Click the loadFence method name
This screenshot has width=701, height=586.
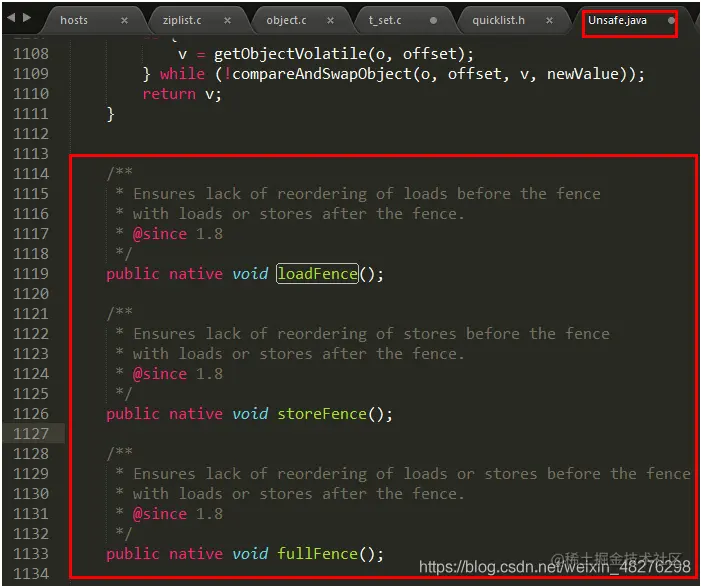[317, 274]
